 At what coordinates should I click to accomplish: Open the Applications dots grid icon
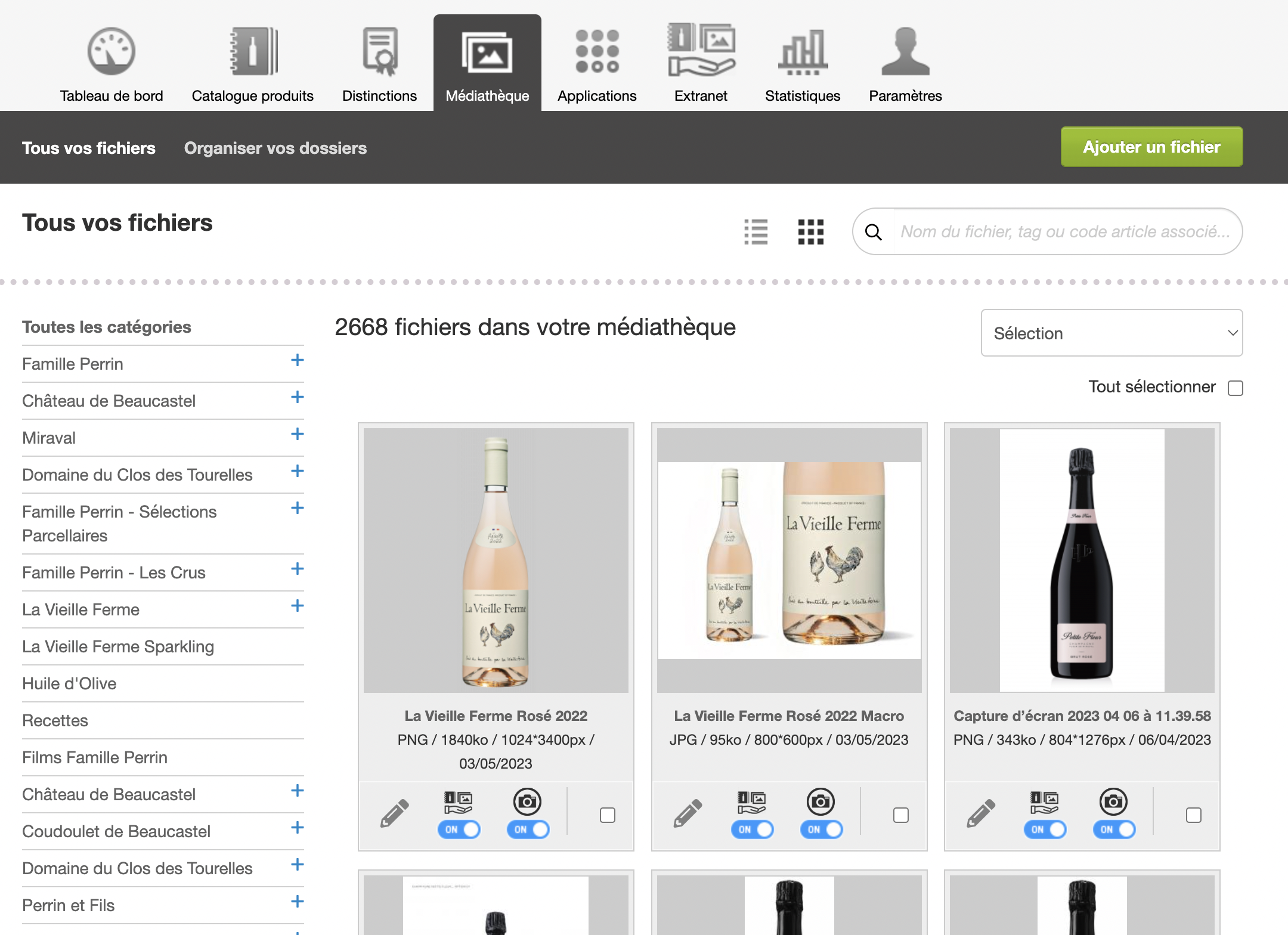click(x=597, y=51)
